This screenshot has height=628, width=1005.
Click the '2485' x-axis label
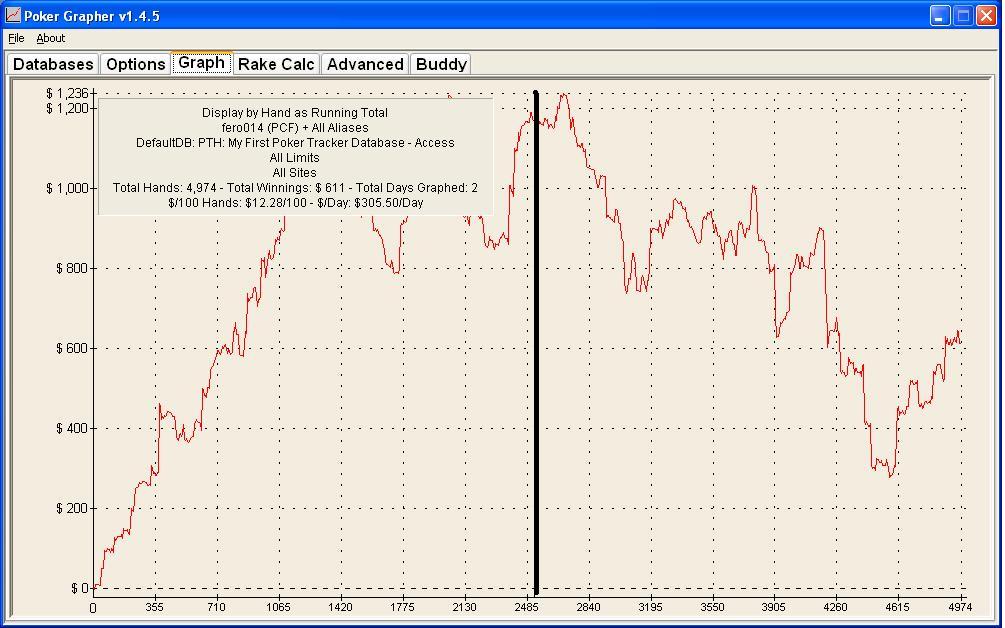click(x=526, y=607)
